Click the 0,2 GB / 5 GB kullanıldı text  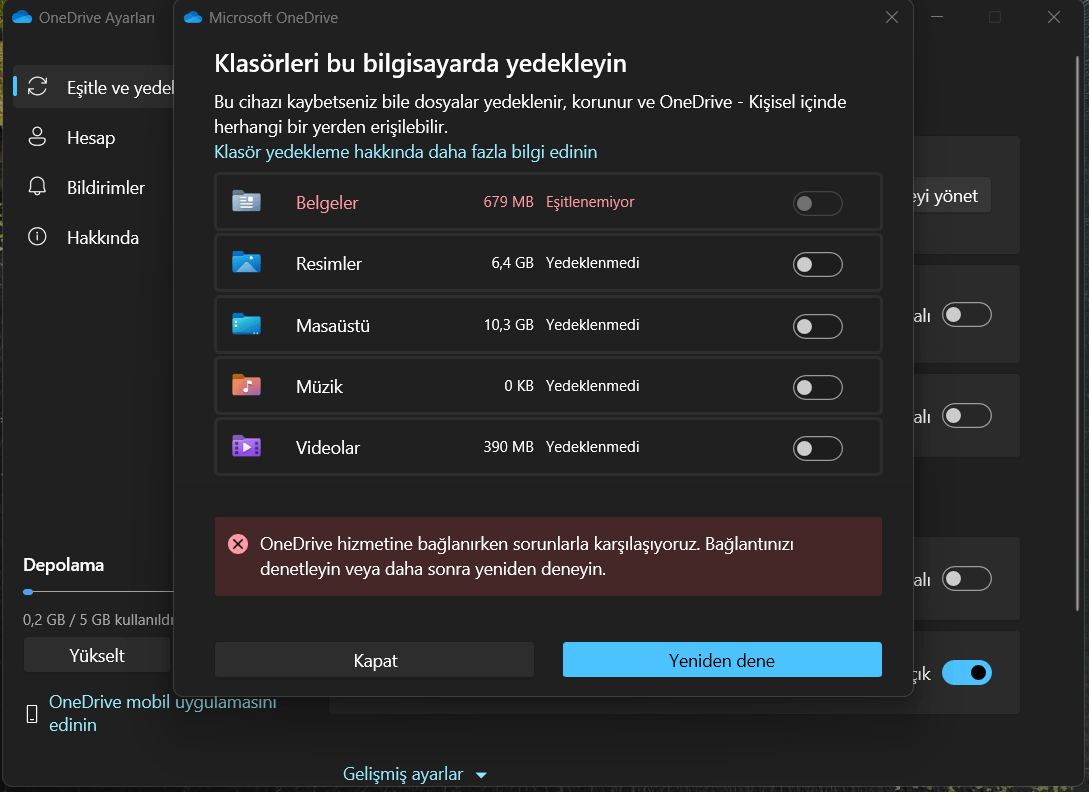(x=98, y=619)
